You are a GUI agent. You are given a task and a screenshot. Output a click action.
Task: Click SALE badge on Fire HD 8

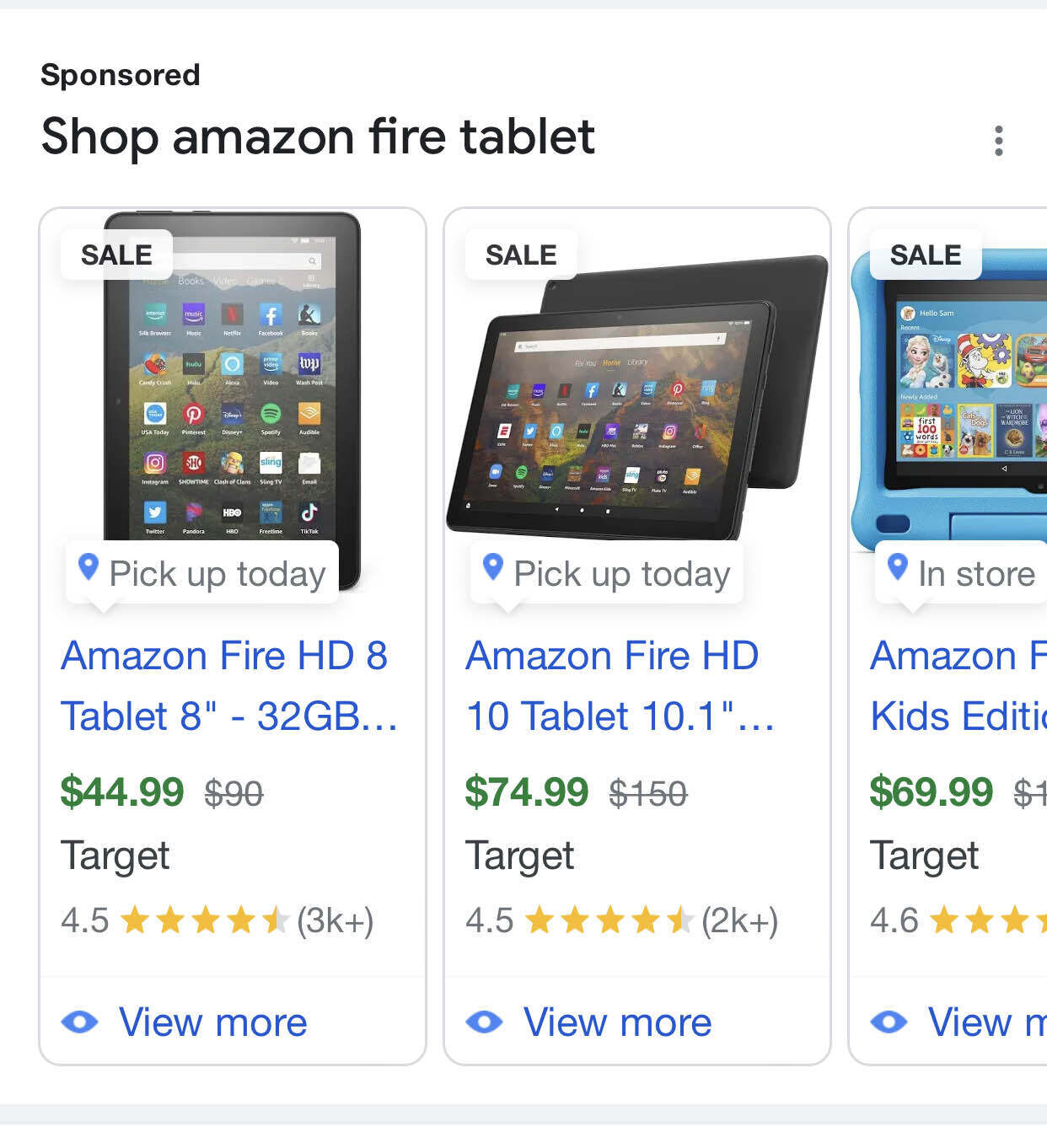(x=116, y=255)
